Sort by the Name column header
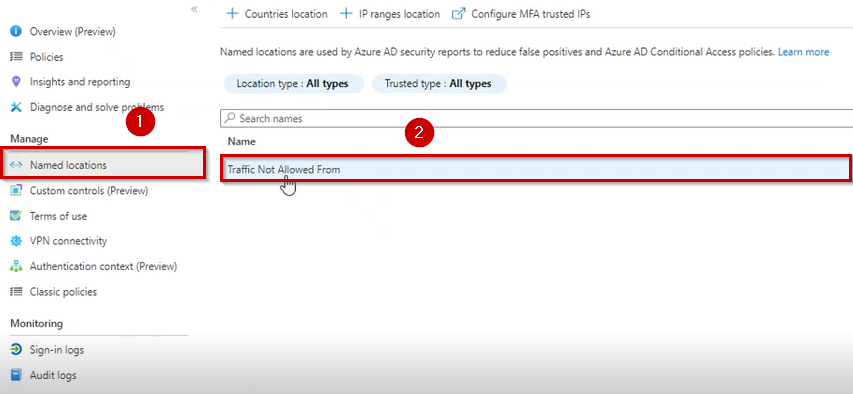The width and height of the screenshot is (853, 394). [x=242, y=141]
